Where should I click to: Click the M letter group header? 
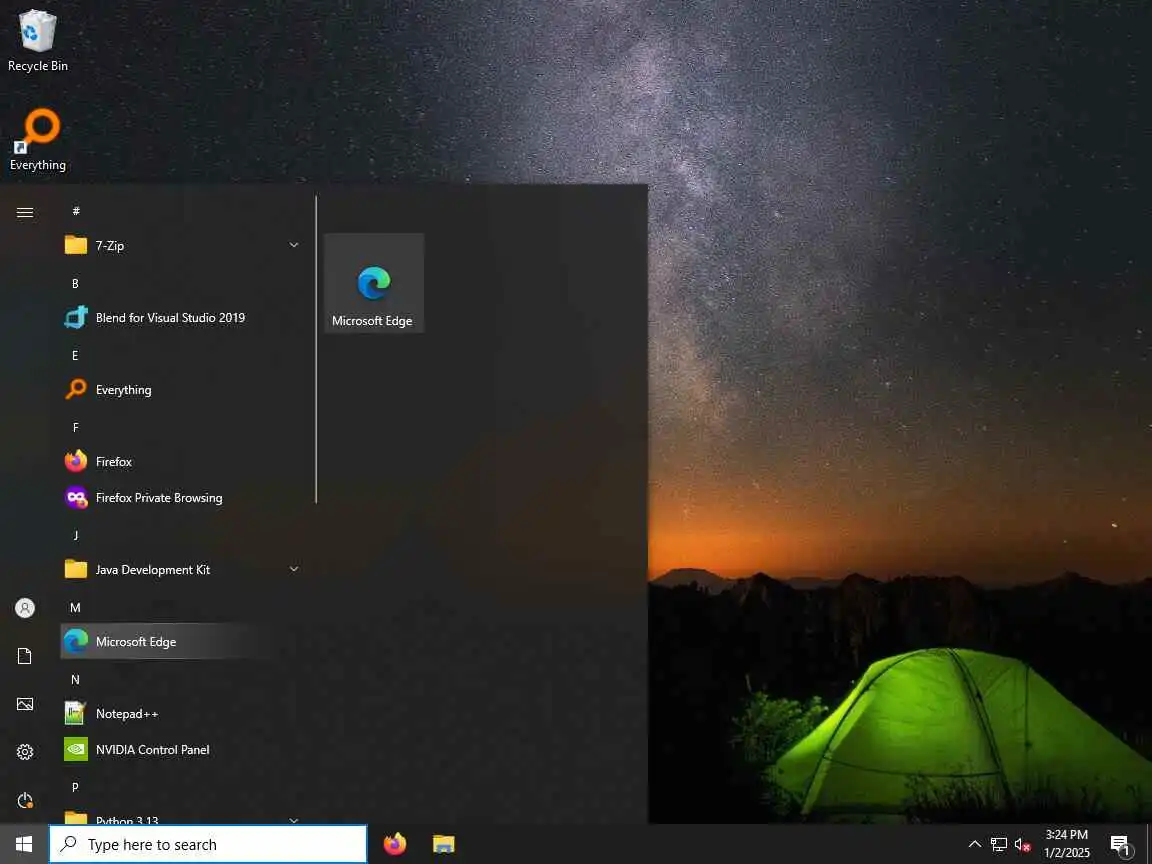pyautogui.click(x=75, y=607)
